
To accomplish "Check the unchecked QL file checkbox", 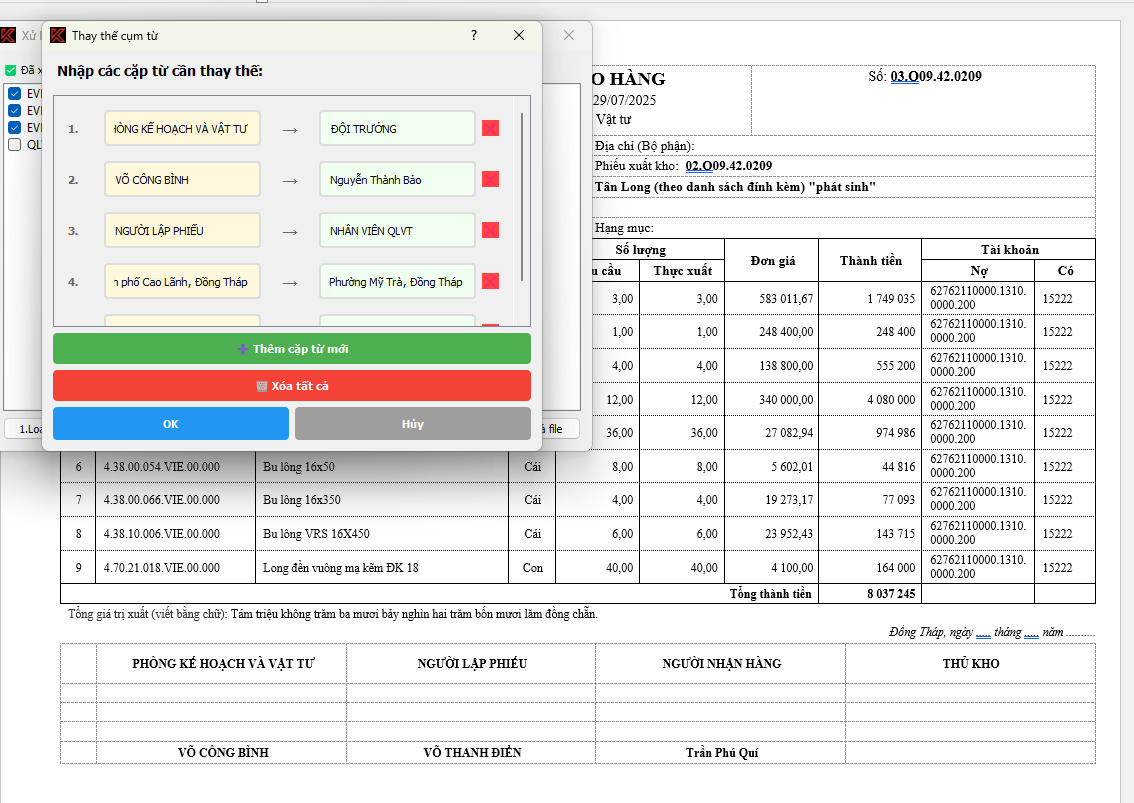I will 14,145.
